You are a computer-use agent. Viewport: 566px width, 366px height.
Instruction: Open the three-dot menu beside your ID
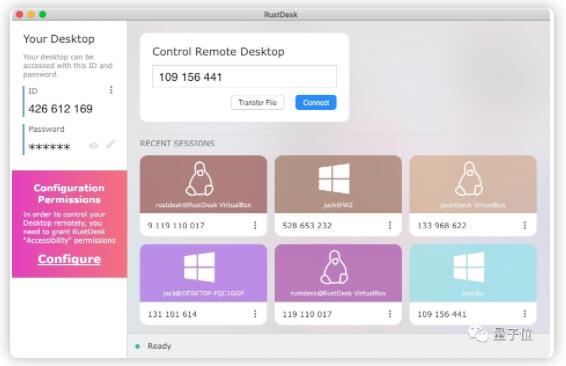point(111,90)
